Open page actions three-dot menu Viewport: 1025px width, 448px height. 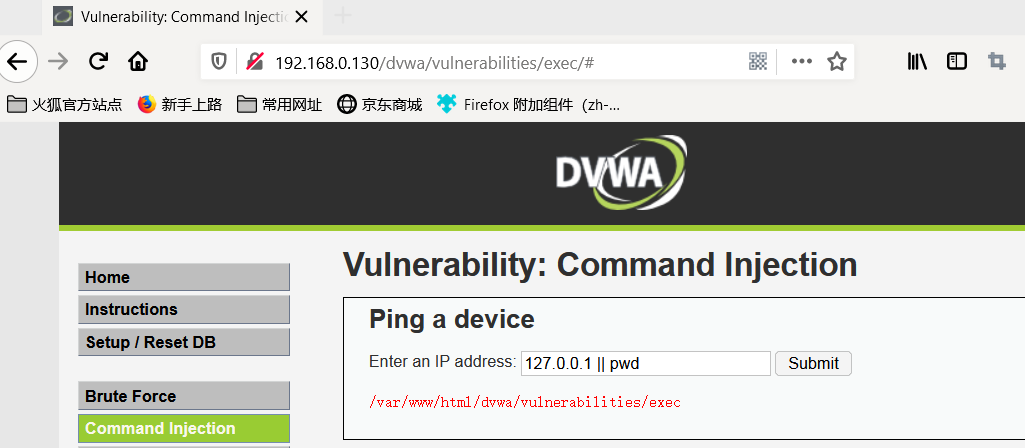801,61
